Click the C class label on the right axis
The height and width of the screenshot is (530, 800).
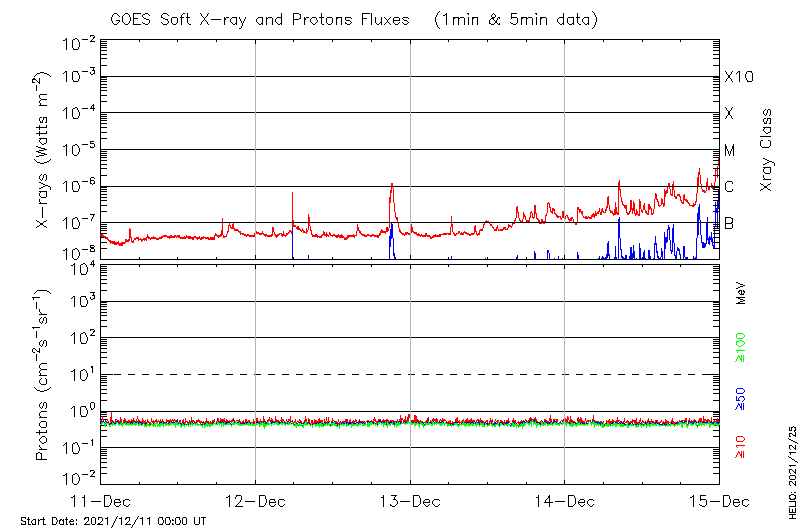pyautogui.click(x=729, y=187)
